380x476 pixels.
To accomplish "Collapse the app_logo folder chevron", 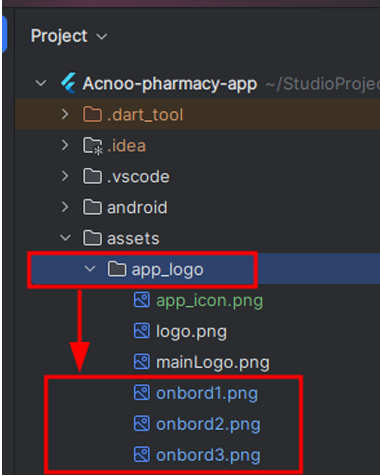I will [90, 269].
